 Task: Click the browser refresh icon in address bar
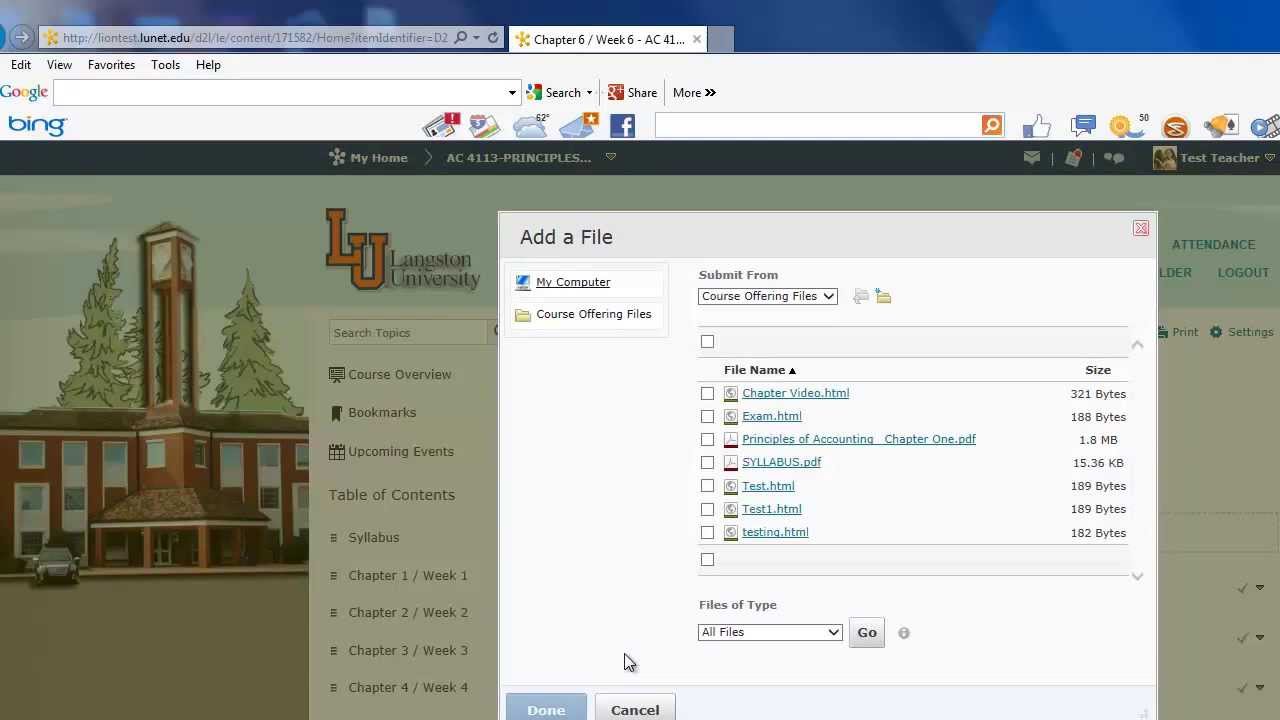[493, 38]
